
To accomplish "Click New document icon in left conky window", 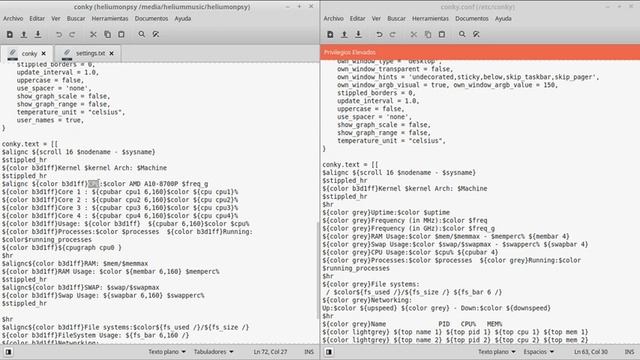I will 10,35.
